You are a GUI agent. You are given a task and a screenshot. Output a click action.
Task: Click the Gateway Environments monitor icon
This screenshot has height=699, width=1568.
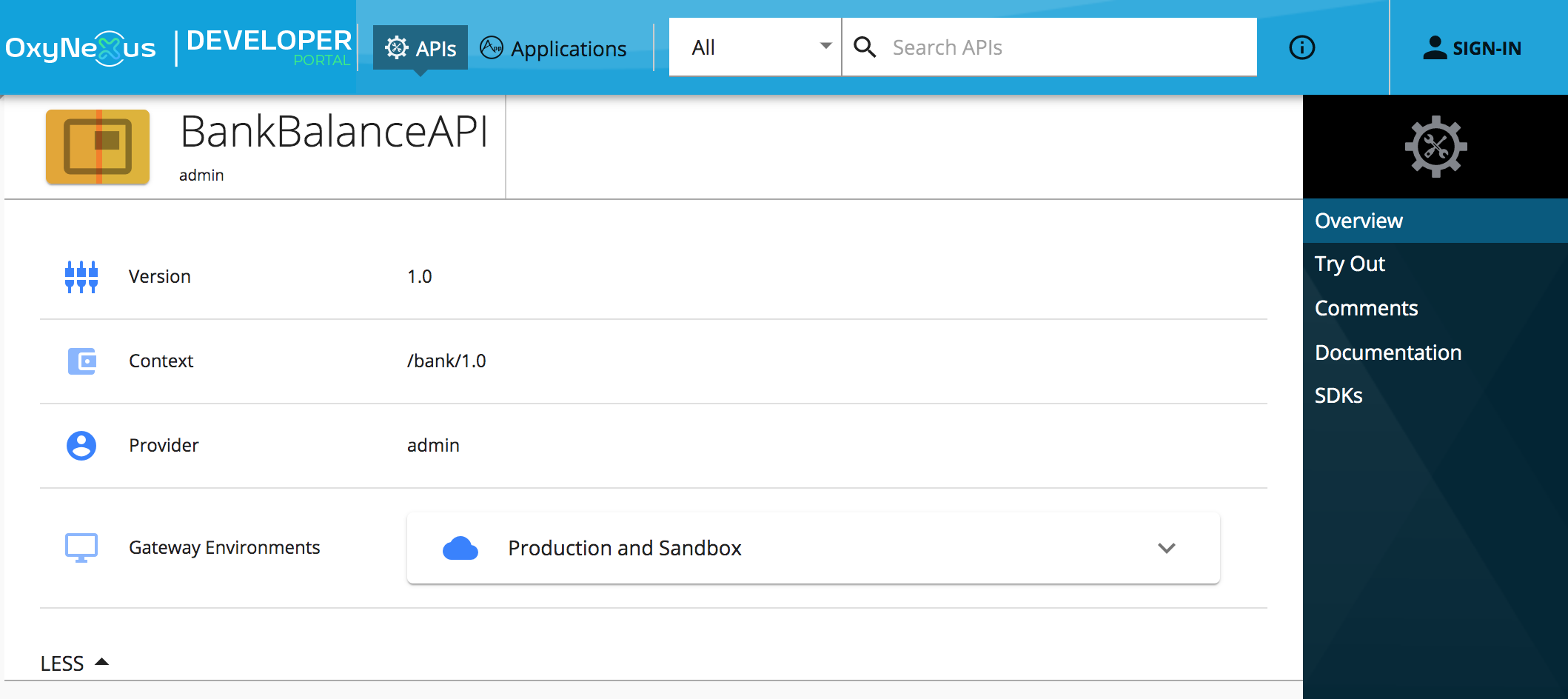click(x=81, y=547)
